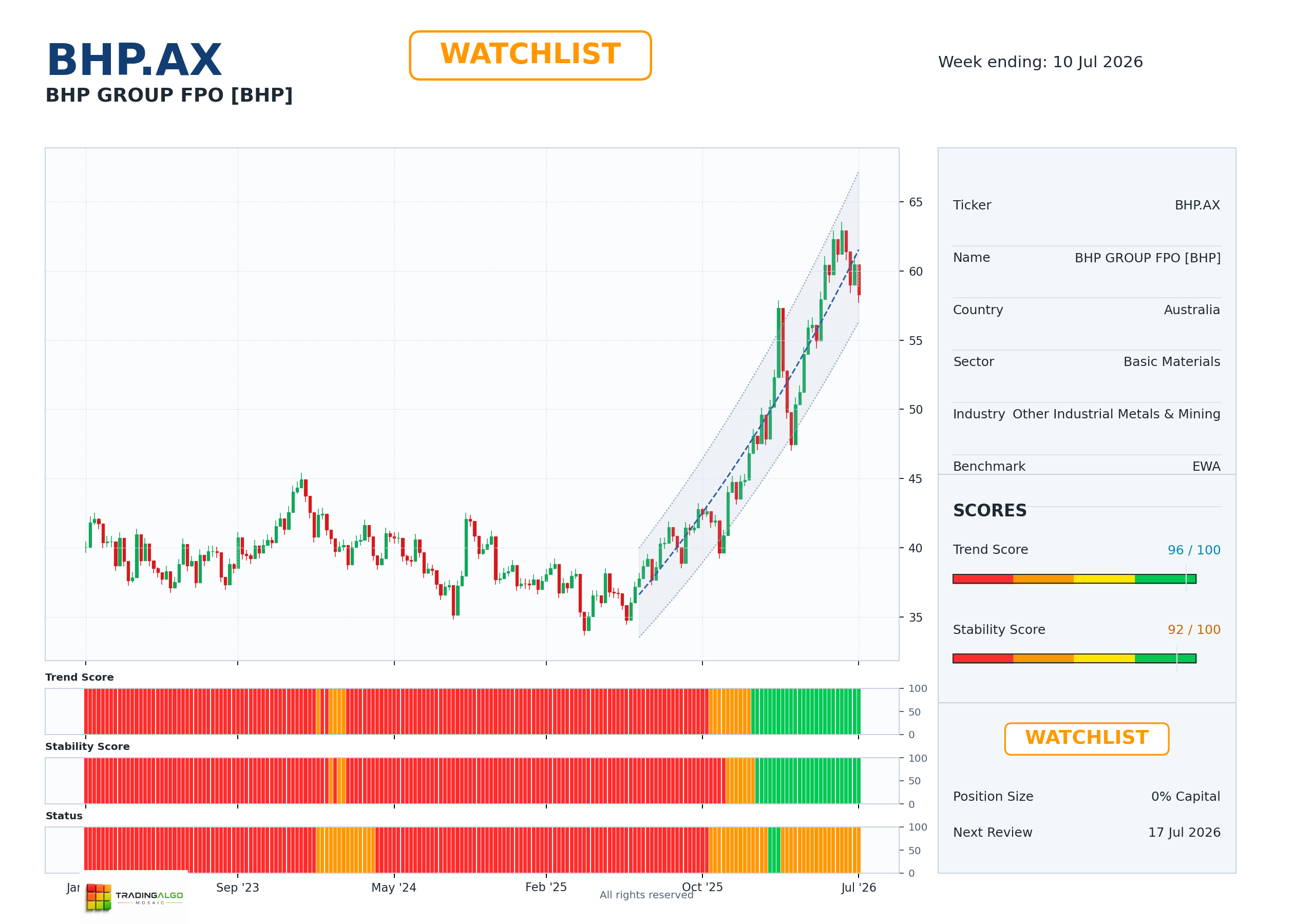Click the 'Stability Score' history strip title

[x=87, y=746]
